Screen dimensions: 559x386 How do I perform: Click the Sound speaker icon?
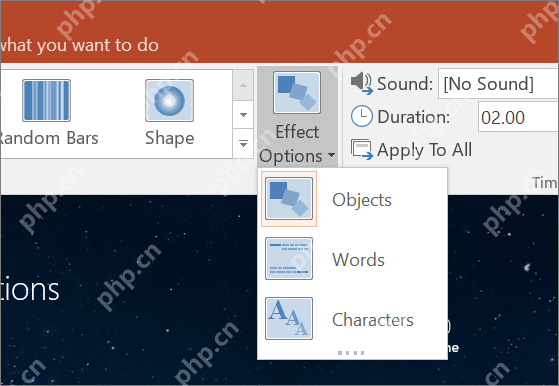coord(361,83)
